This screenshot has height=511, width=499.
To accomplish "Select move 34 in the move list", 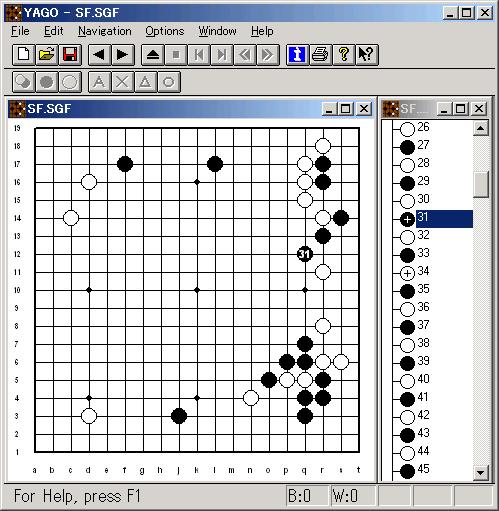I will click(x=415, y=273).
